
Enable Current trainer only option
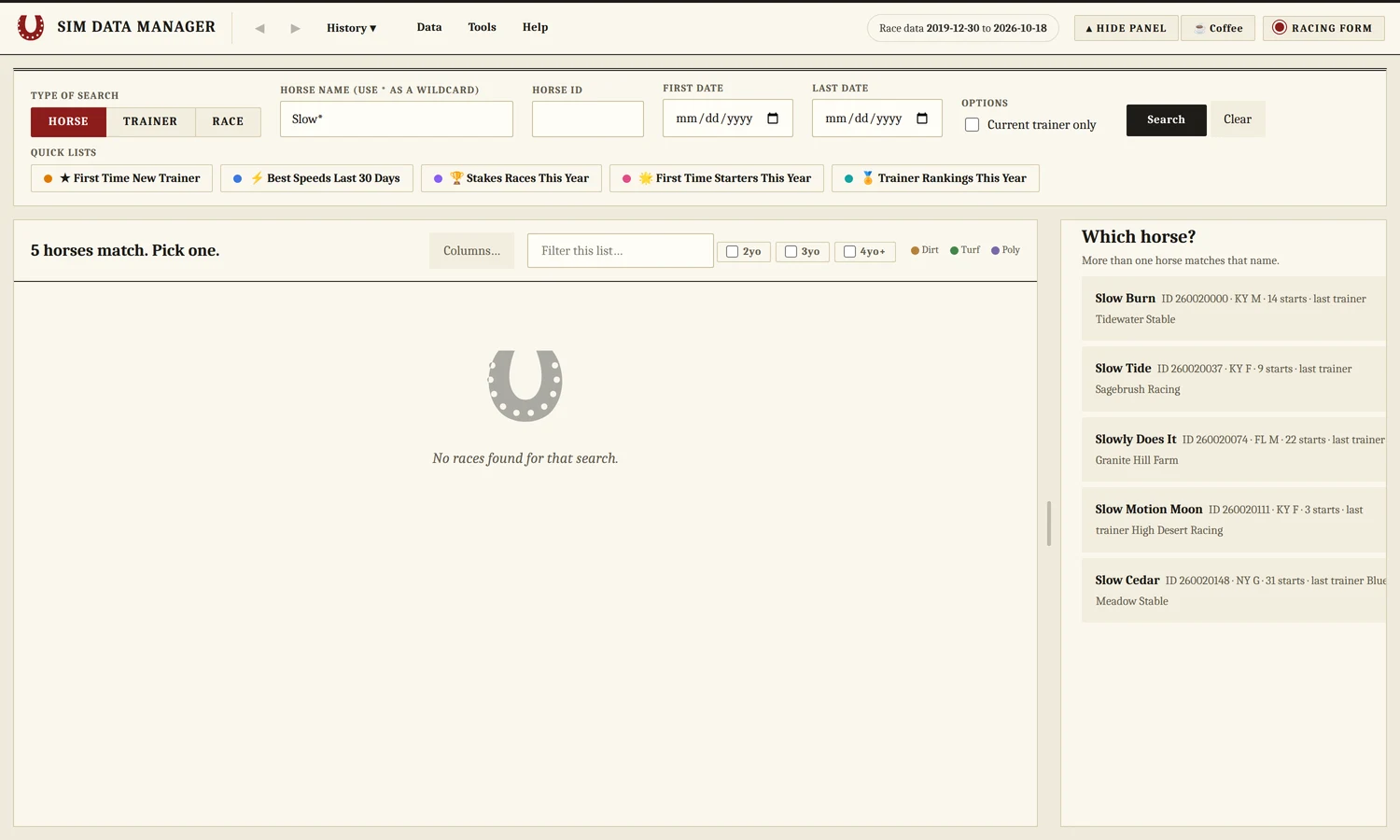(973, 124)
